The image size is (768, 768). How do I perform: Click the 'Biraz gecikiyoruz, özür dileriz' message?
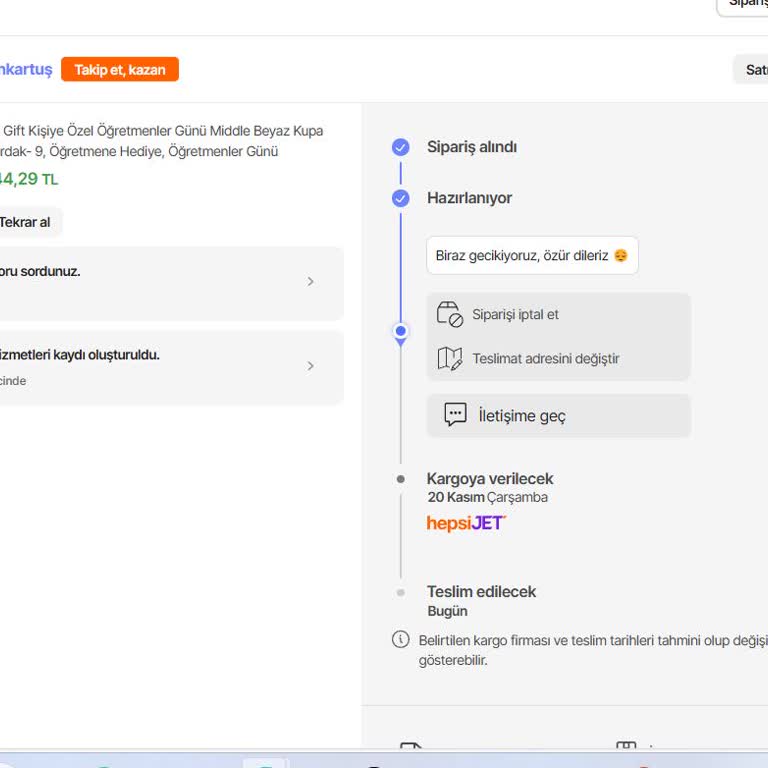532,256
